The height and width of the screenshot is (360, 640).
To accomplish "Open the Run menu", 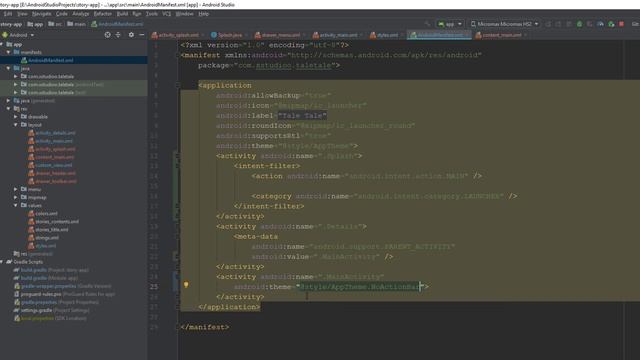I will 137,14.
